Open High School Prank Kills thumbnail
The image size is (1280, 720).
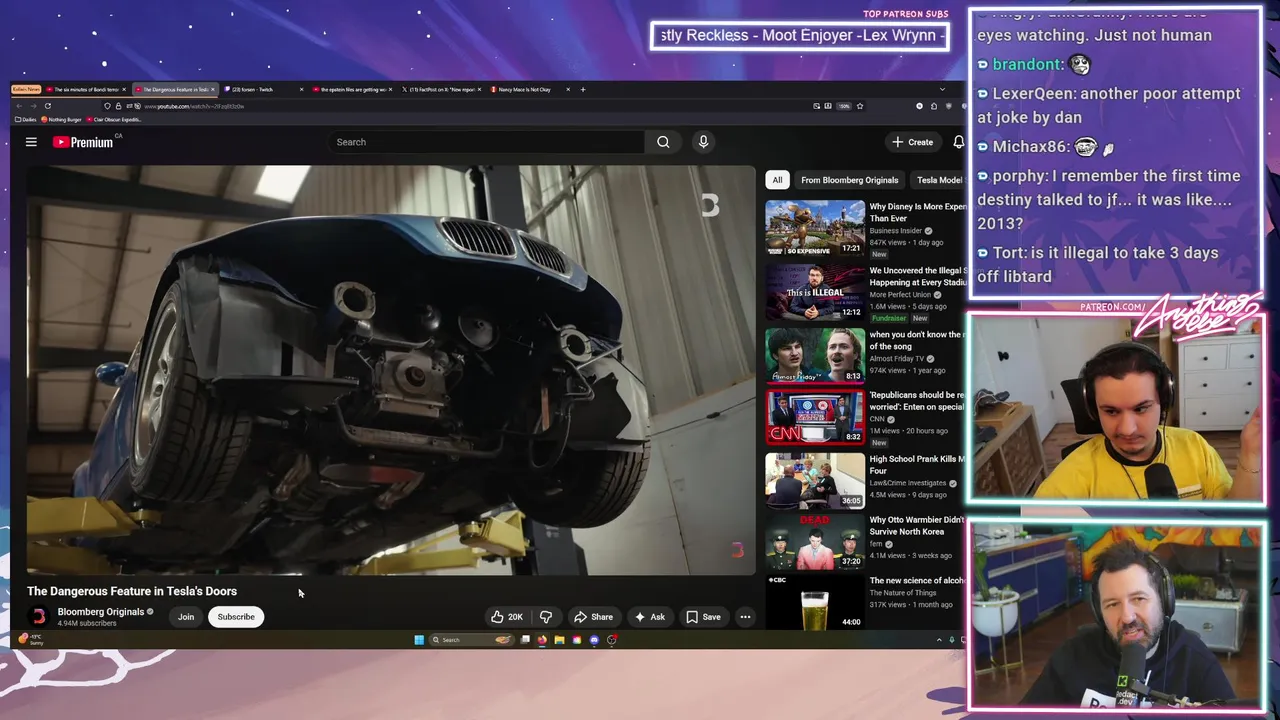[x=815, y=481]
